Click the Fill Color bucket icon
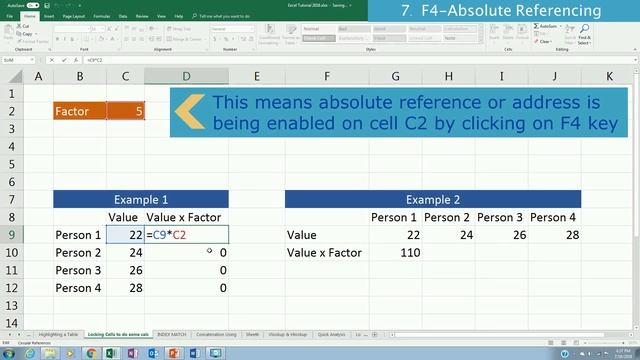 (100, 39)
